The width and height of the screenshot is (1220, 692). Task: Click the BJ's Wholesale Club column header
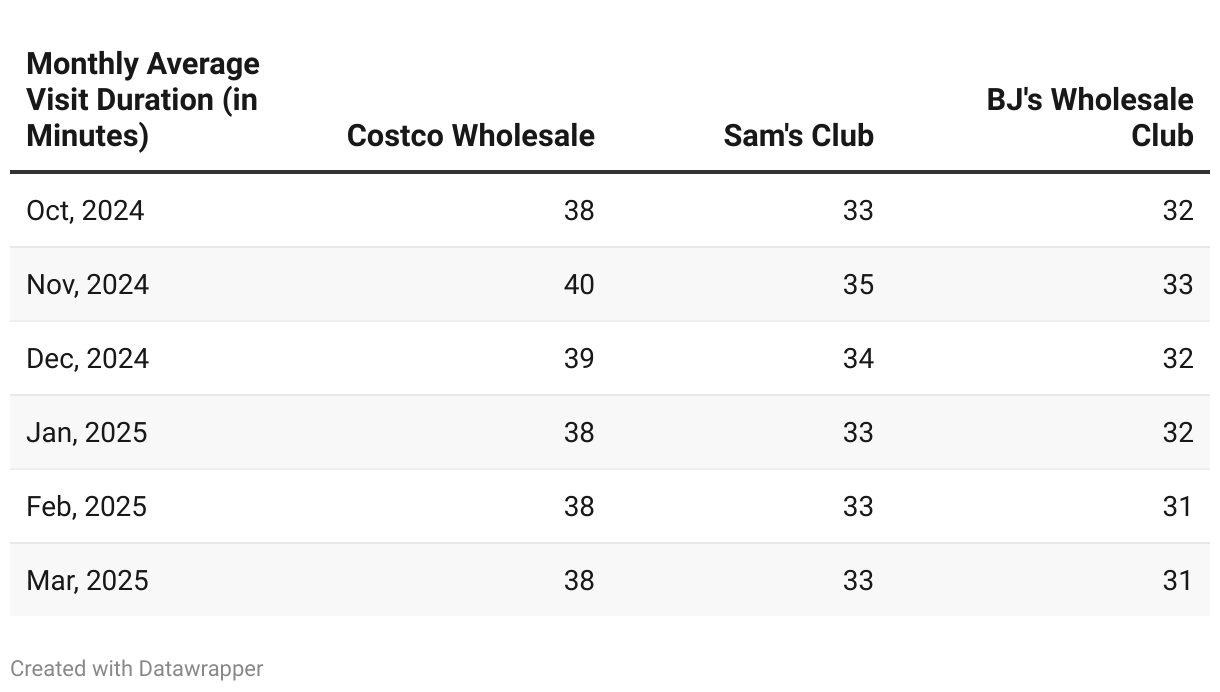(x=1090, y=117)
